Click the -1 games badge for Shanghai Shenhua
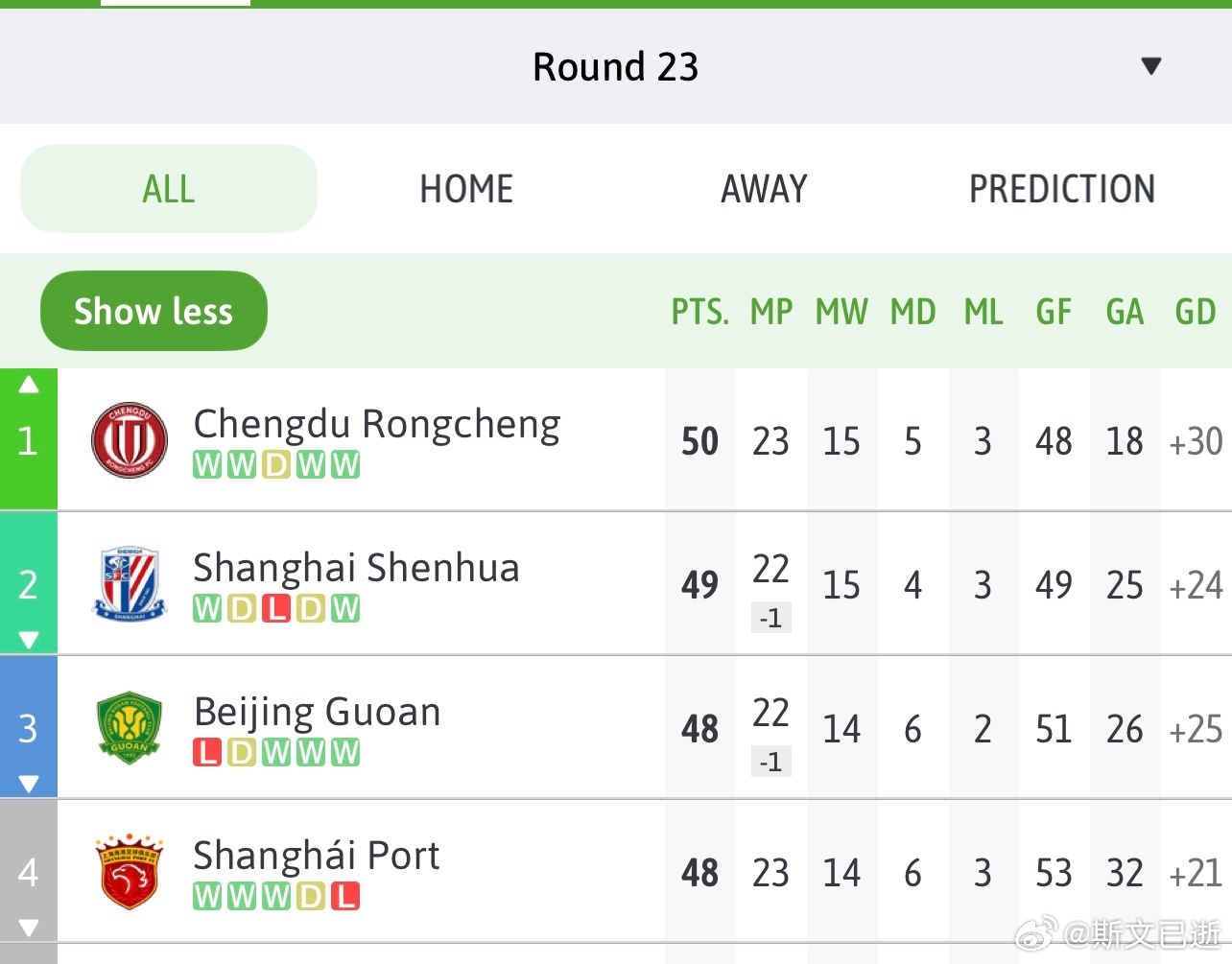The height and width of the screenshot is (964, 1232). 770,619
